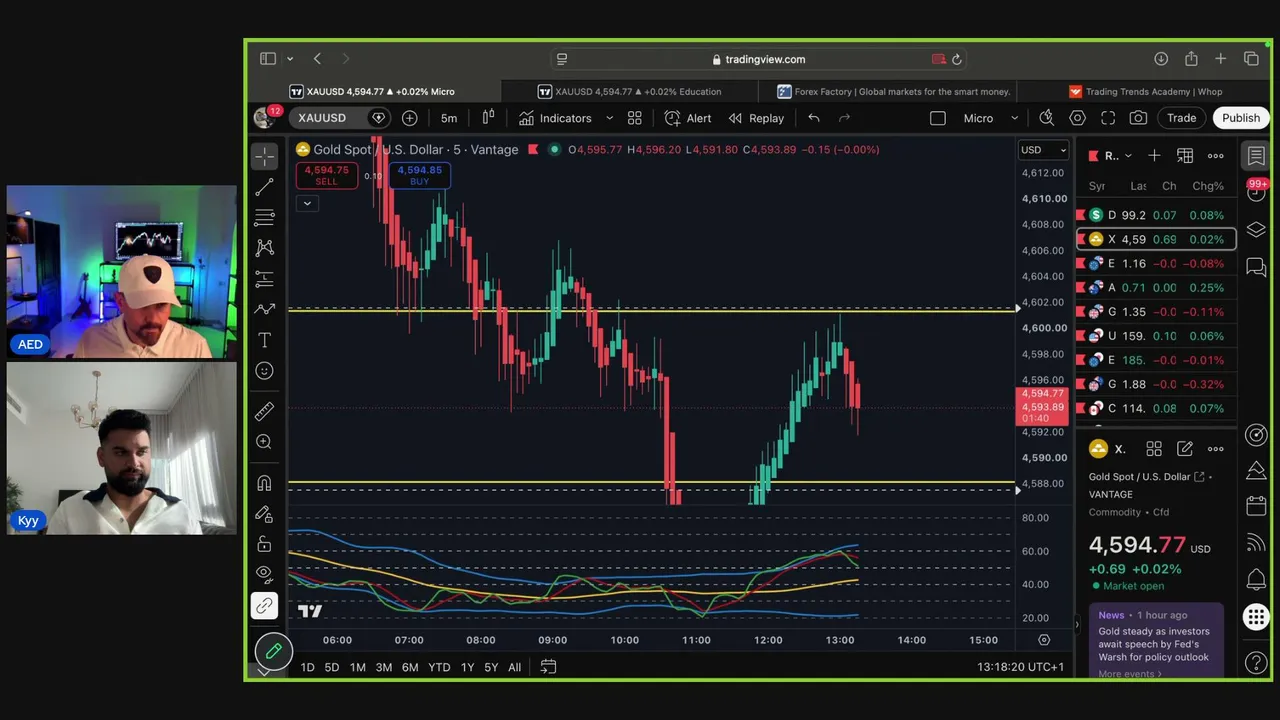Toggle stay in drawing mode
The width and height of the screenshot is (1280, 720).
tap(264, 514)
